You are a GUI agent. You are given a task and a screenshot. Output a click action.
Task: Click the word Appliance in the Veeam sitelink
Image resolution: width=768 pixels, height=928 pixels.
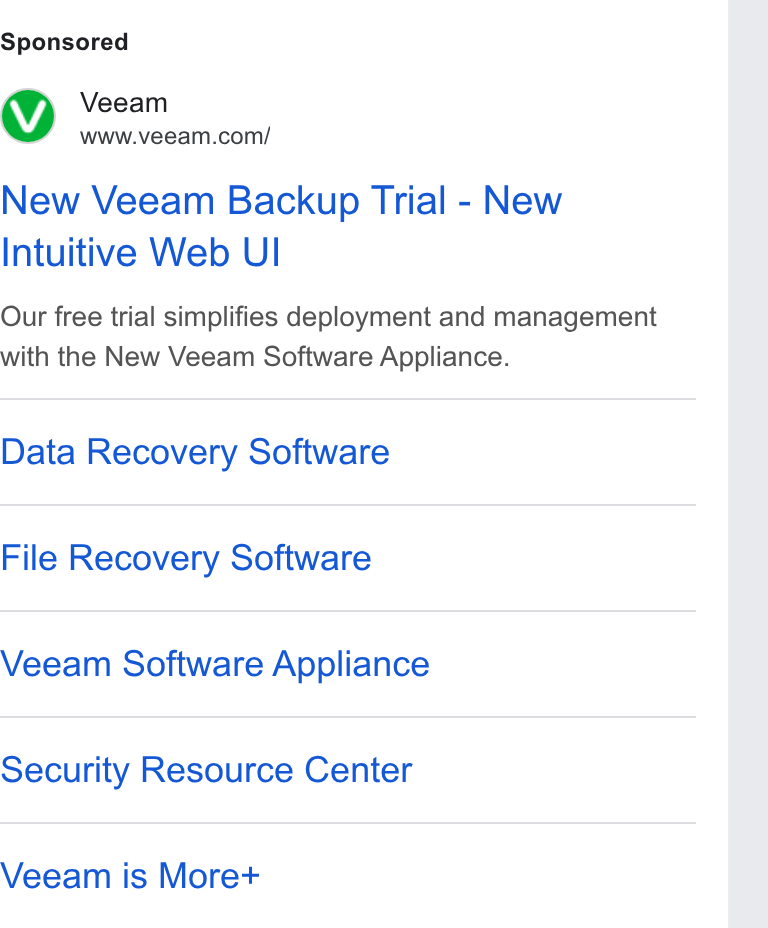point(351,665)
